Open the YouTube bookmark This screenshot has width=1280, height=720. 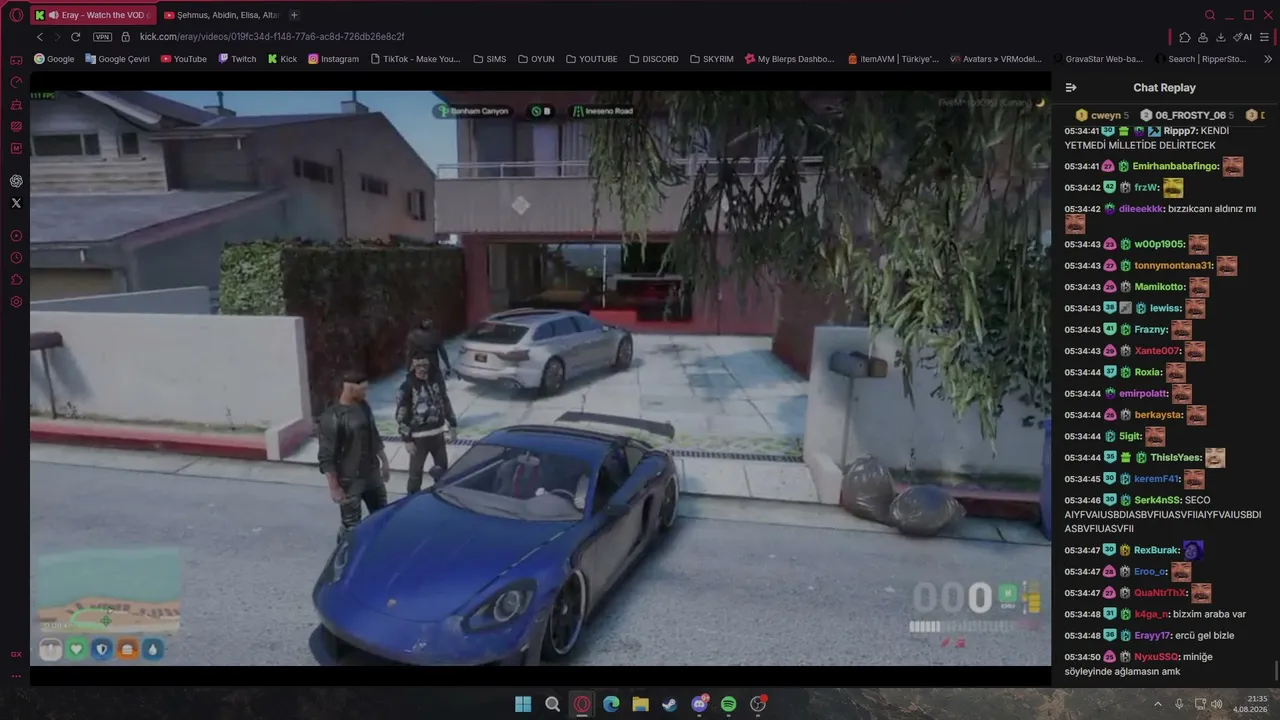184,59
